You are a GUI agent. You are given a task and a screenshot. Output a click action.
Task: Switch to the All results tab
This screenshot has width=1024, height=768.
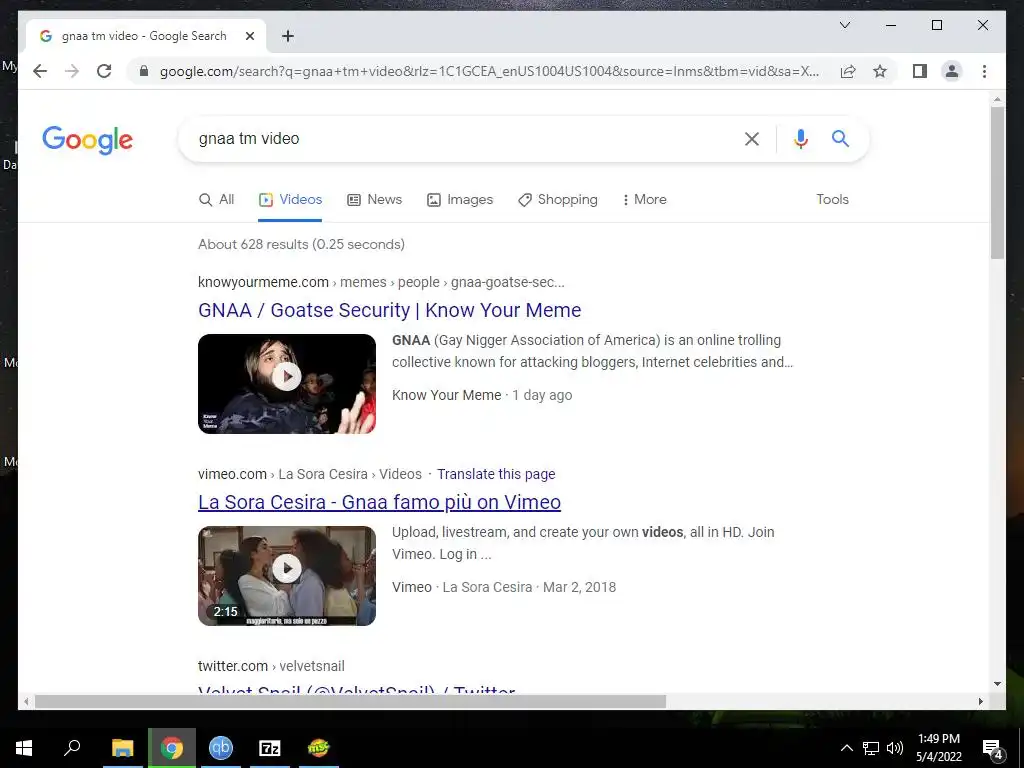pyautogui.click(x=216, y=200)
